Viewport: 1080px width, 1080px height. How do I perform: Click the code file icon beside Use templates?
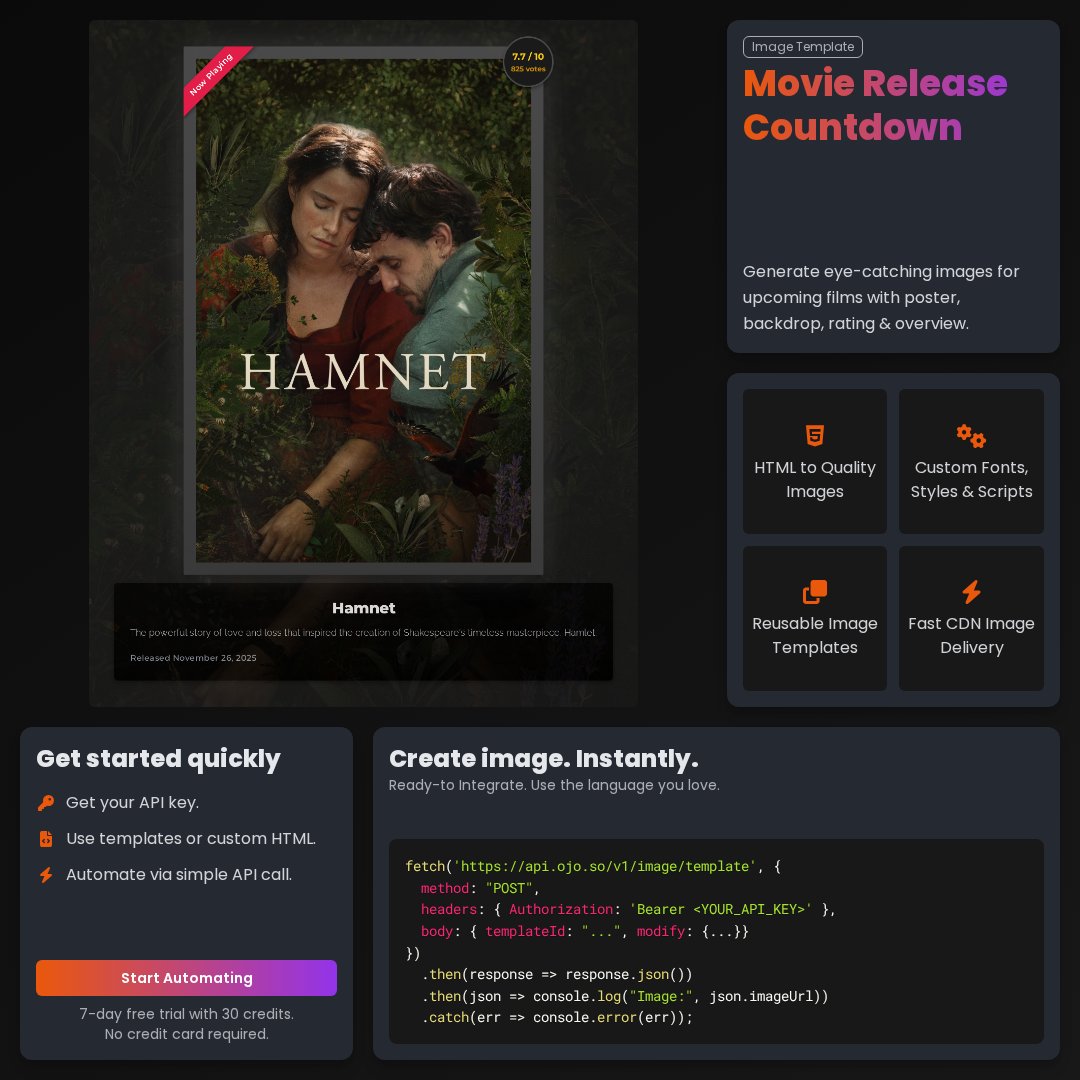[46, 838]
